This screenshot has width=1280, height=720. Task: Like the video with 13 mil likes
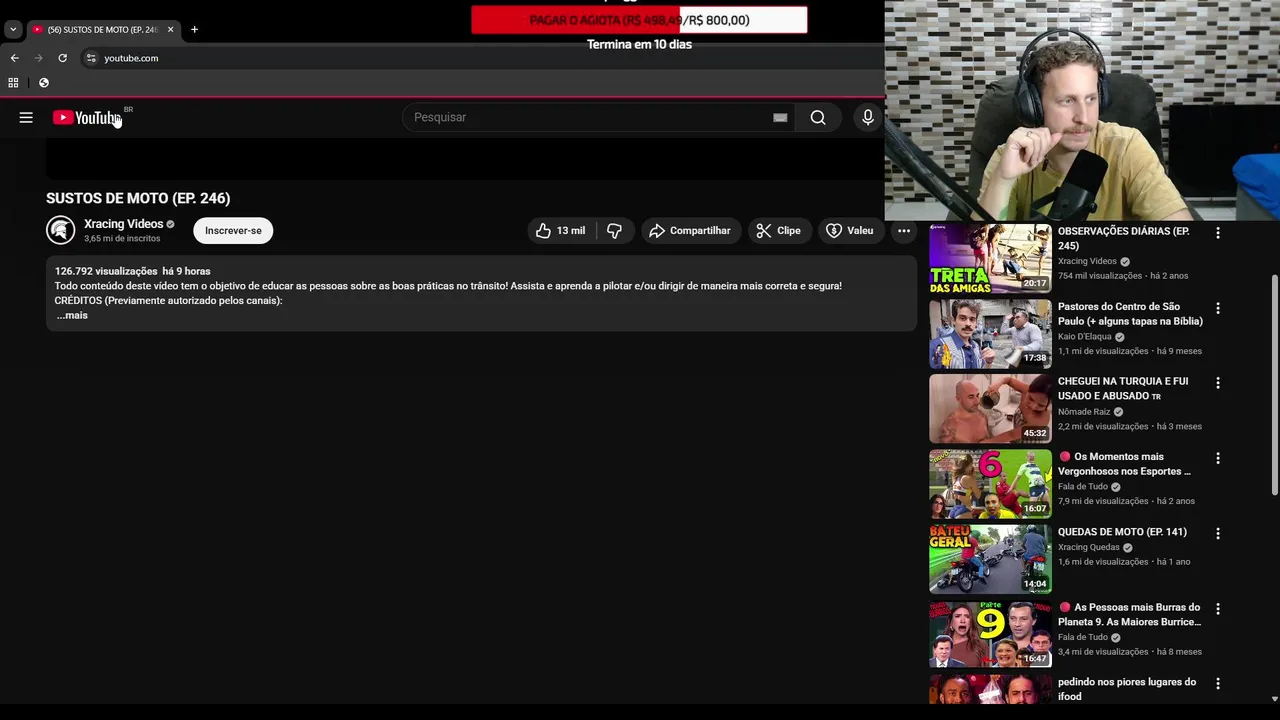pos(561,231)
